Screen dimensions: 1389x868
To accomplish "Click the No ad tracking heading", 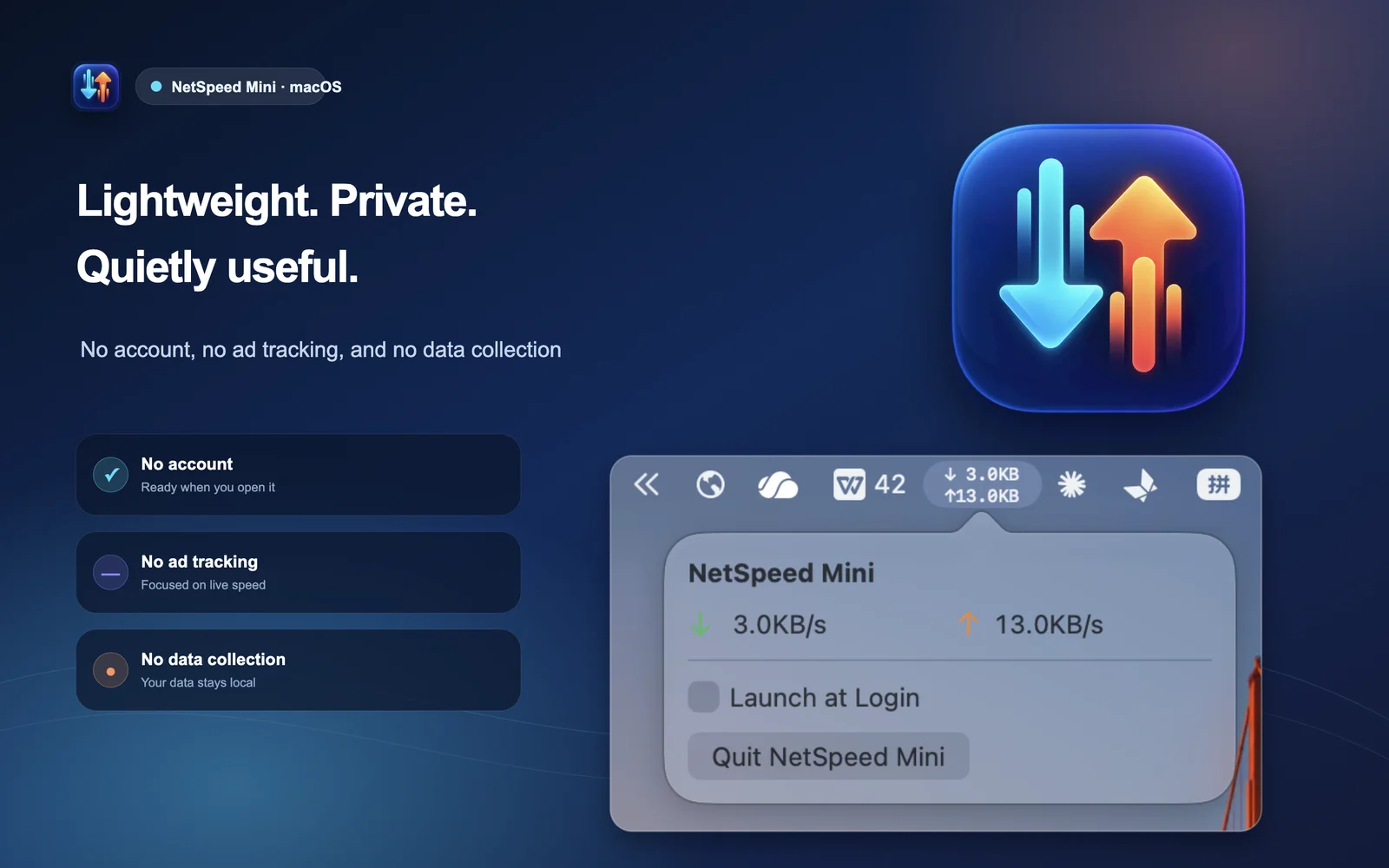I will click(200, 562).
